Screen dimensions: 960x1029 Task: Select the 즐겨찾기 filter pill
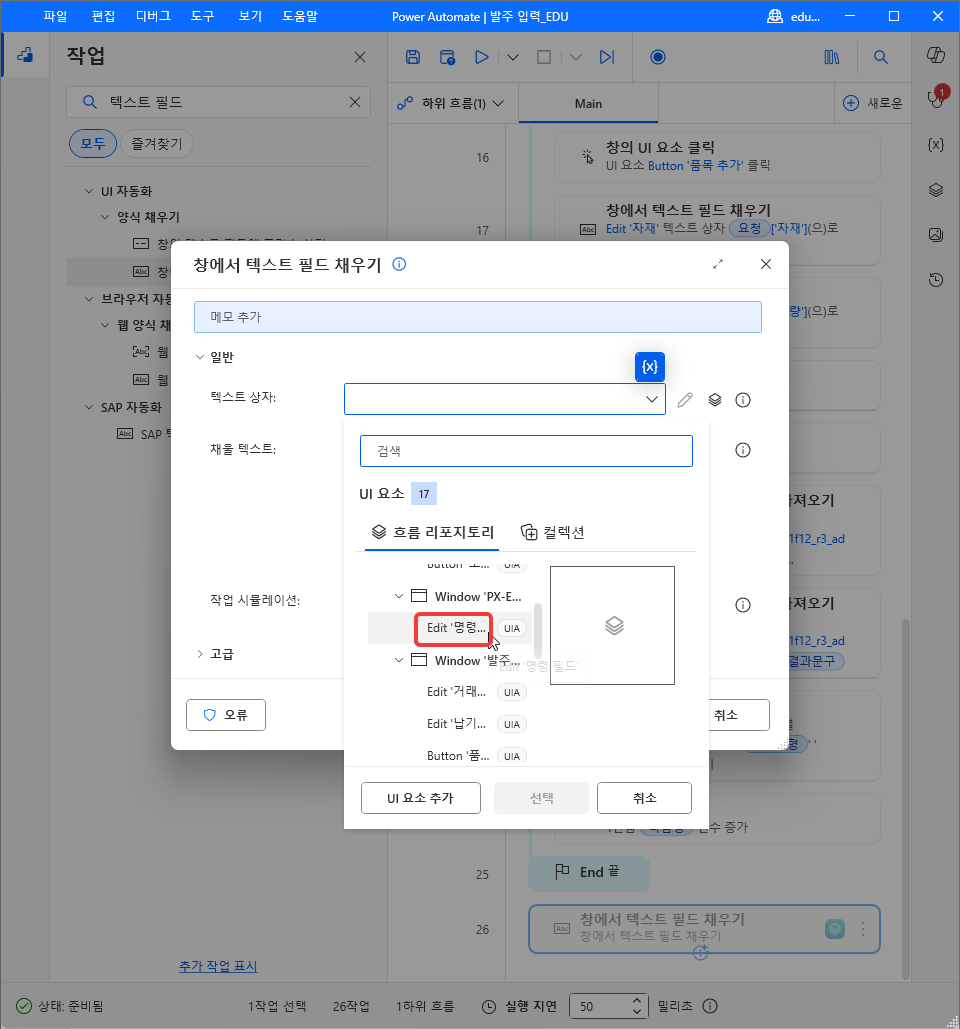click(x=157, y=143)
